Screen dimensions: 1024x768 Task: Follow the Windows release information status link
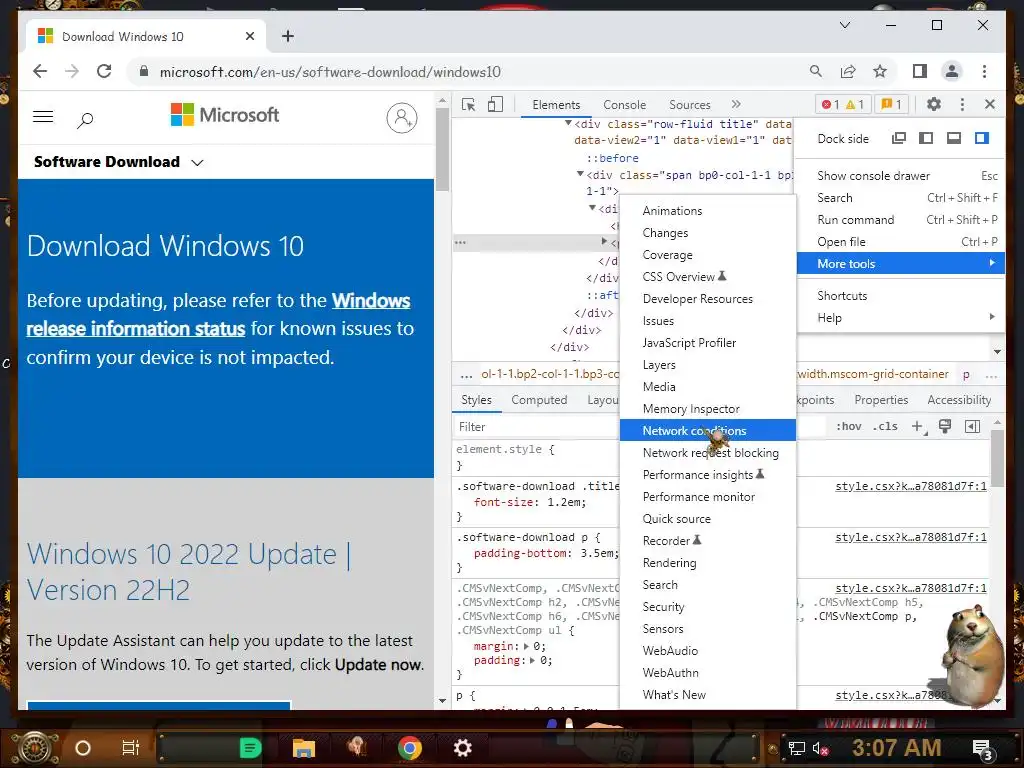pyautogui.click(x=218, y=314)
